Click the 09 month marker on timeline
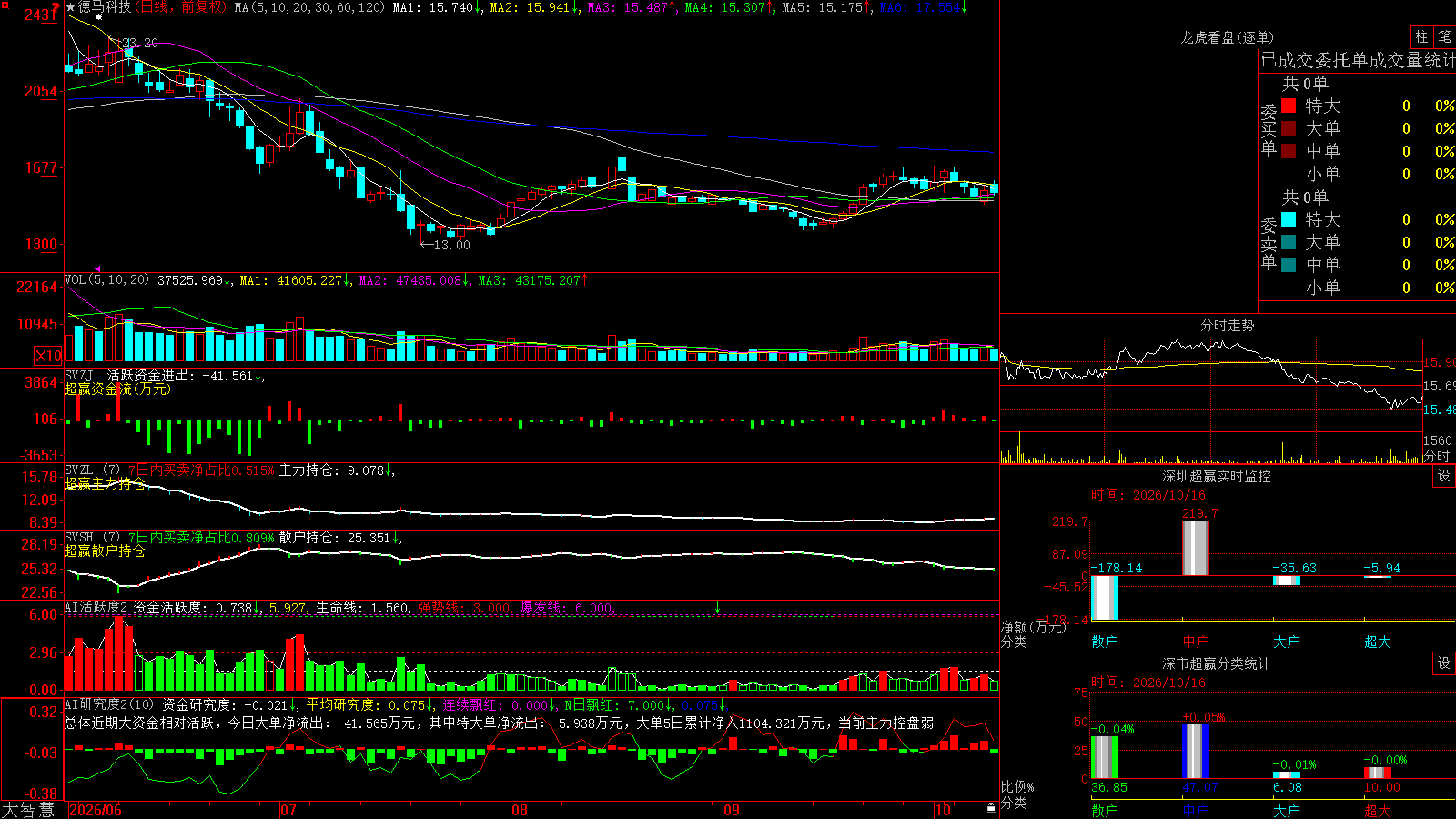The width and height of the screenshot is (1456, 819). click(x=732, y=810)
